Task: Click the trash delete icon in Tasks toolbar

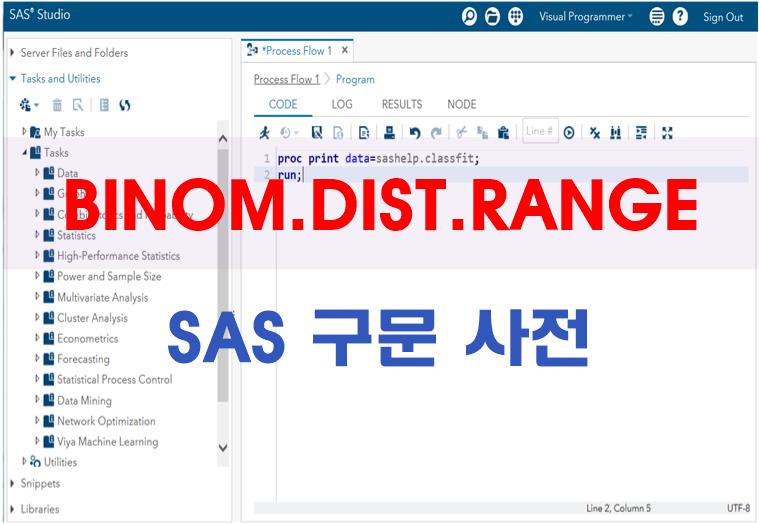Action: (x=57, y=105)
